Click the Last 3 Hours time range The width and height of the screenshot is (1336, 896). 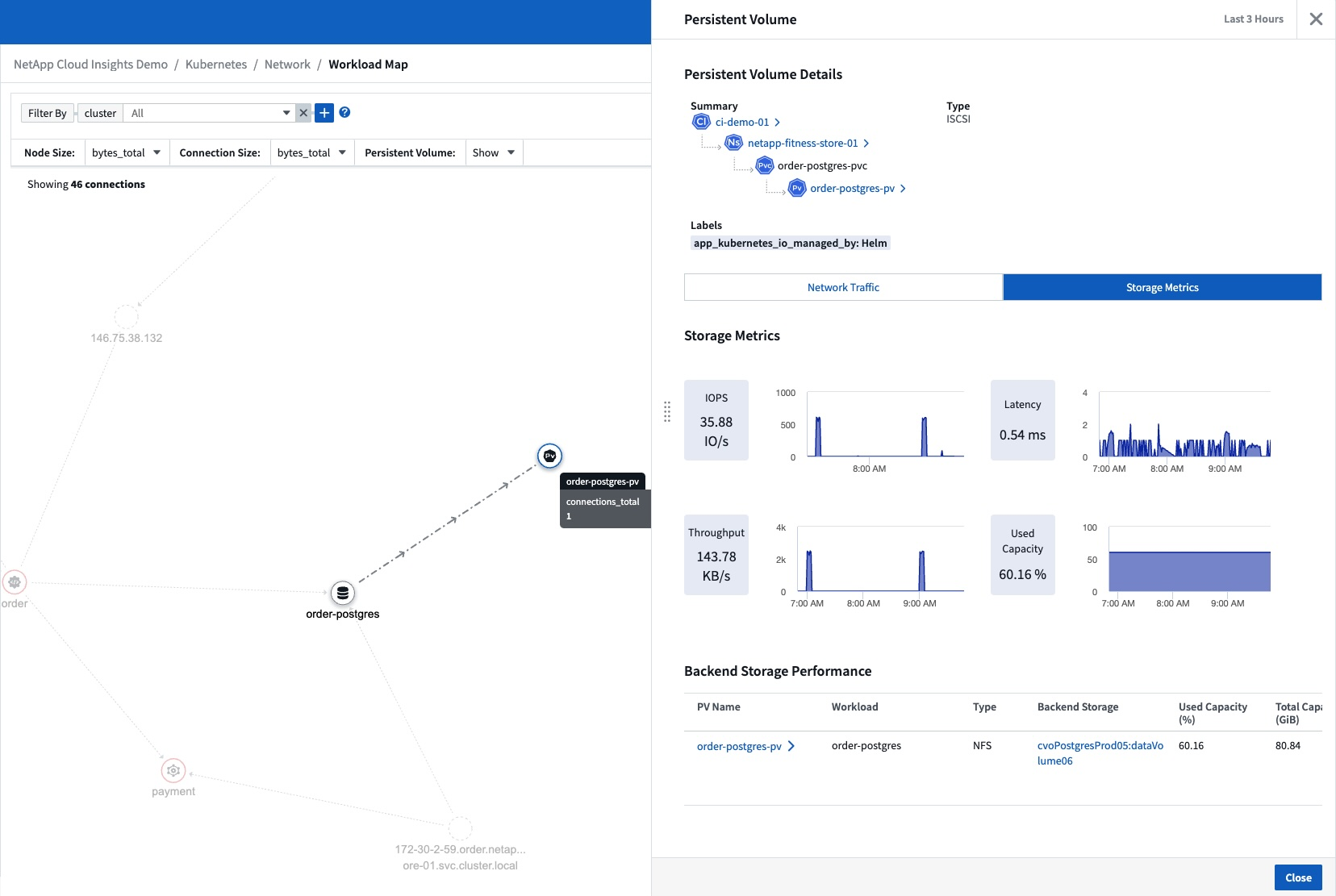(x=1253, y=19)
